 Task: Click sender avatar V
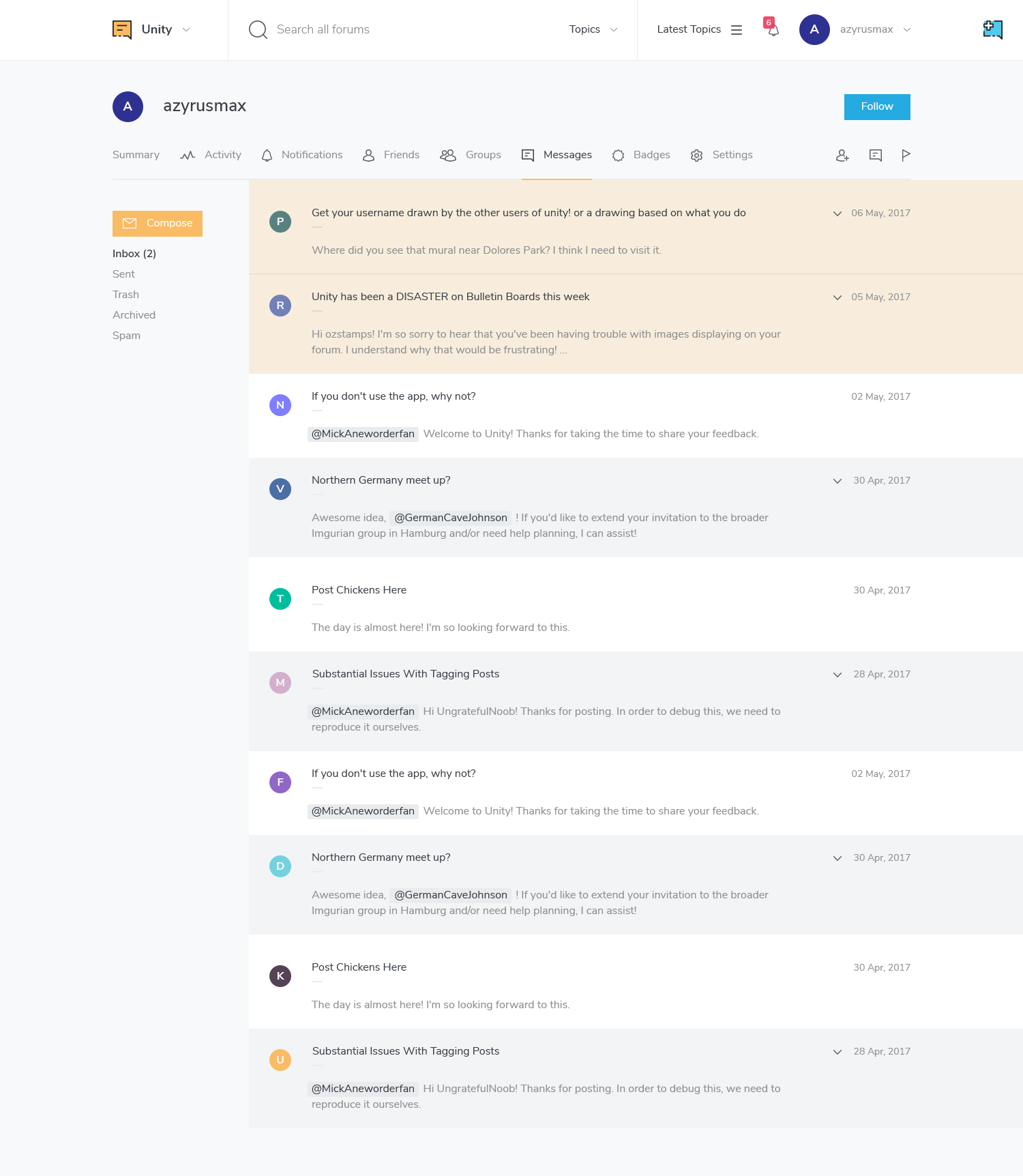point(280,489)
